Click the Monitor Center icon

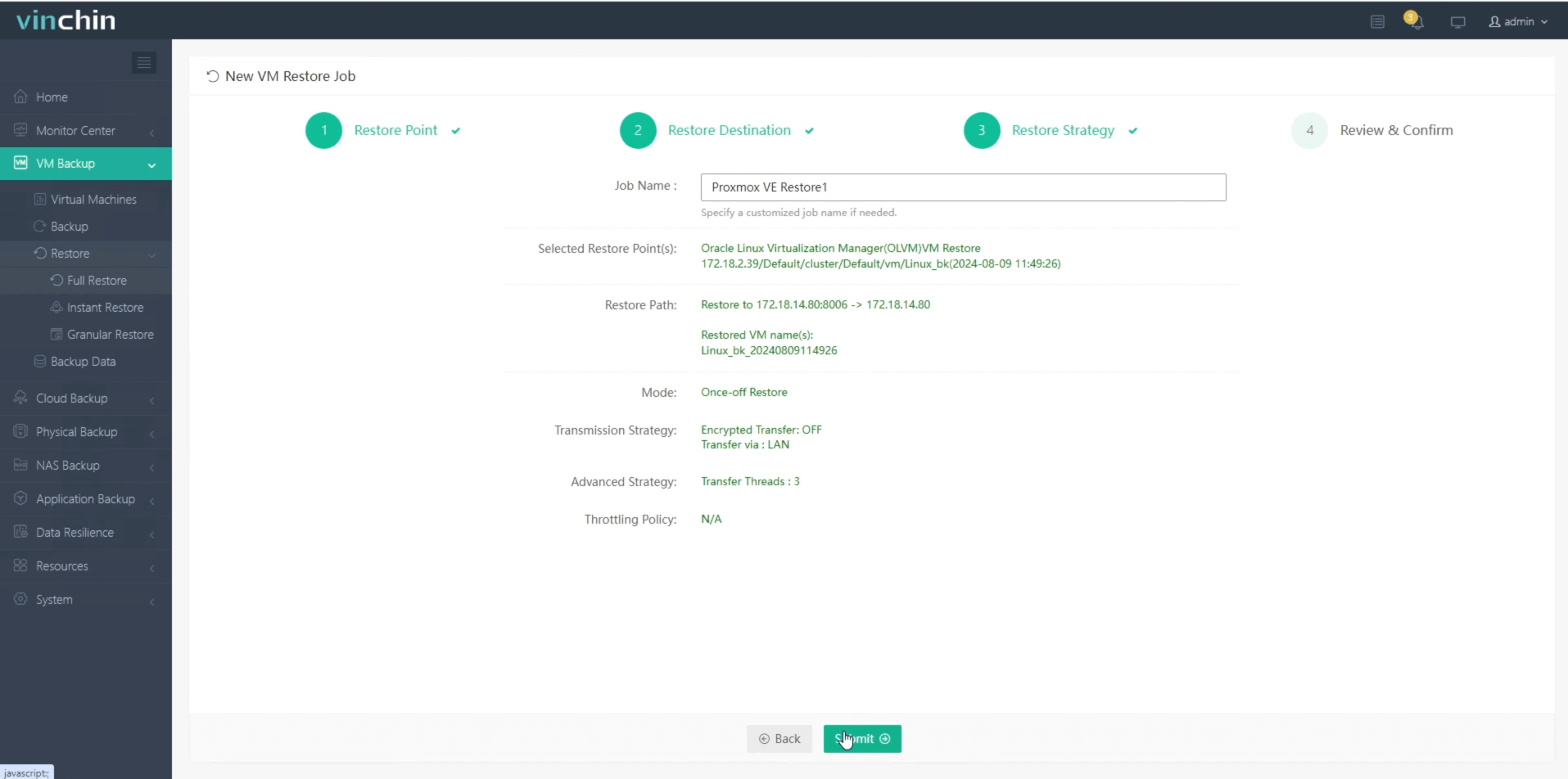(x=20, y=130)
